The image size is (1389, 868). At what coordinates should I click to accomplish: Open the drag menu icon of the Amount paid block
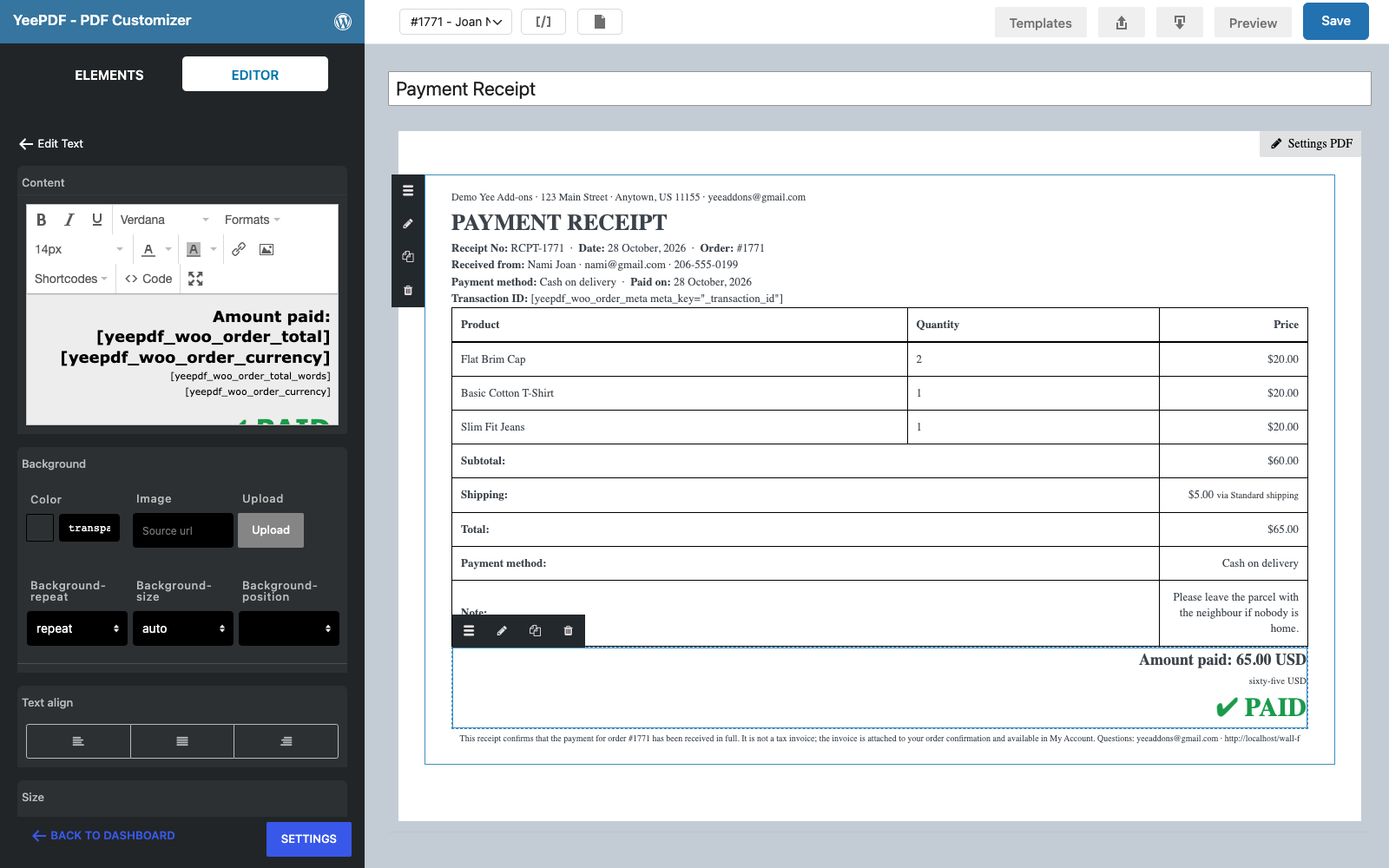tap(469, 631)
